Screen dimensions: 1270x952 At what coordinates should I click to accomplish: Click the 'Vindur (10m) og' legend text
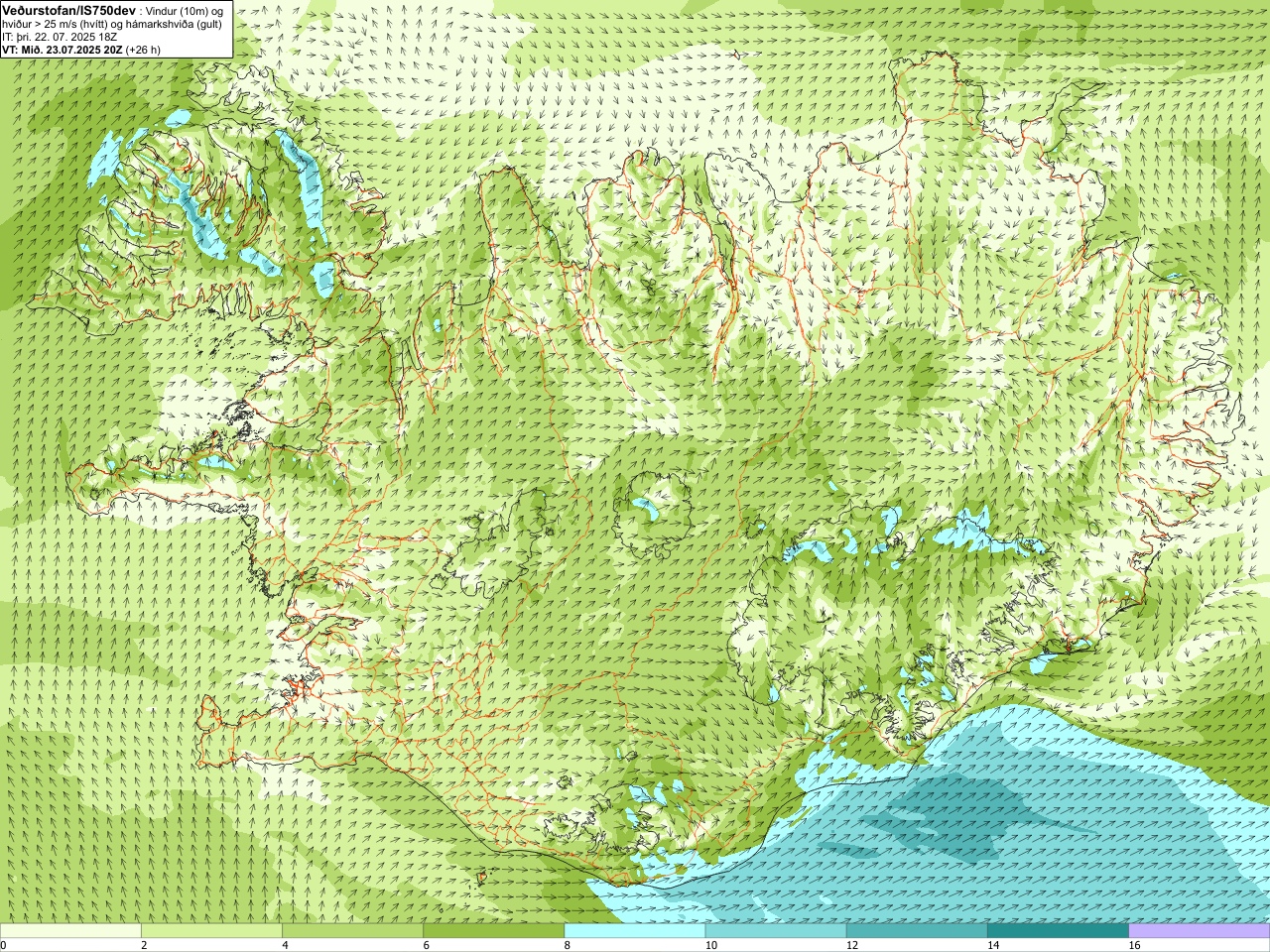(187, 11)
